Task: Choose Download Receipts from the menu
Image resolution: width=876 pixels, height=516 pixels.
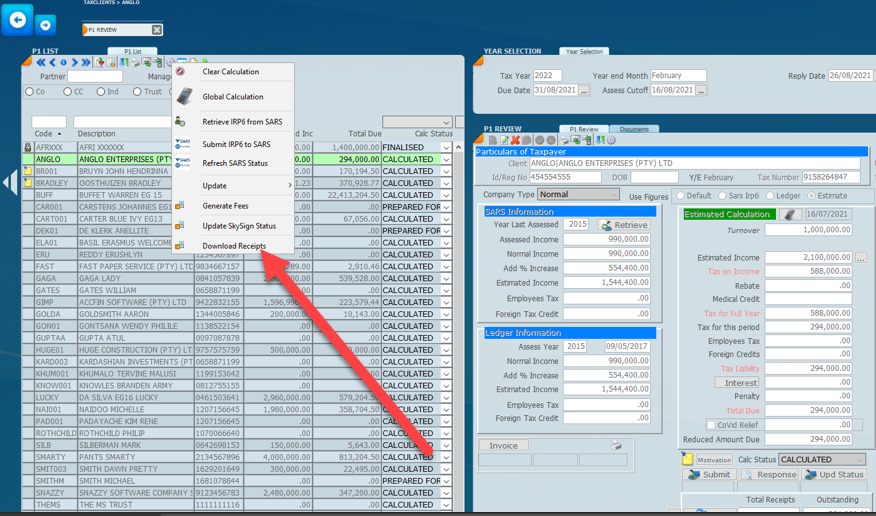Action: [x=234, y=246]
